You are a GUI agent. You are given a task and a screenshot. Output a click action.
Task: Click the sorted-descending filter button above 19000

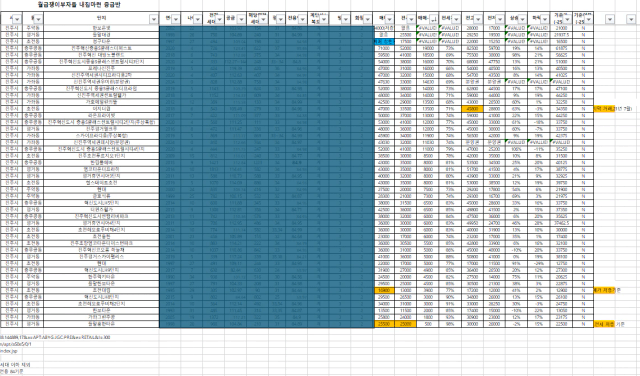(434, 19)
